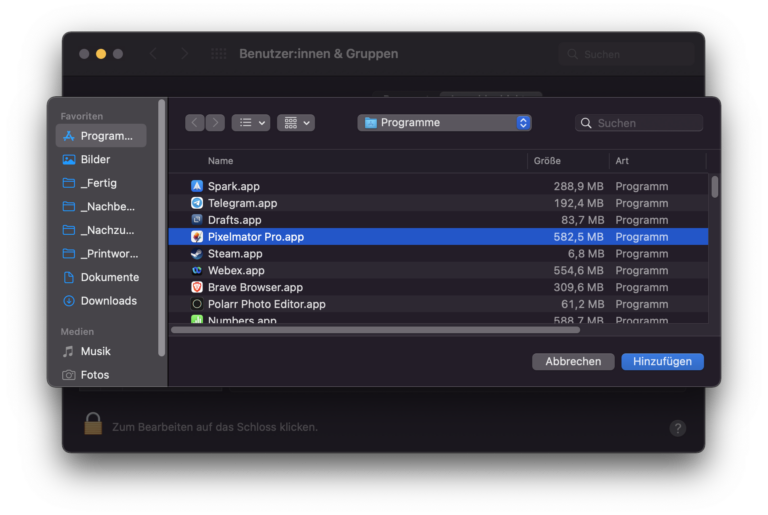
Task: Select the Brave Browser.app file name
Action: click(255, 287)
